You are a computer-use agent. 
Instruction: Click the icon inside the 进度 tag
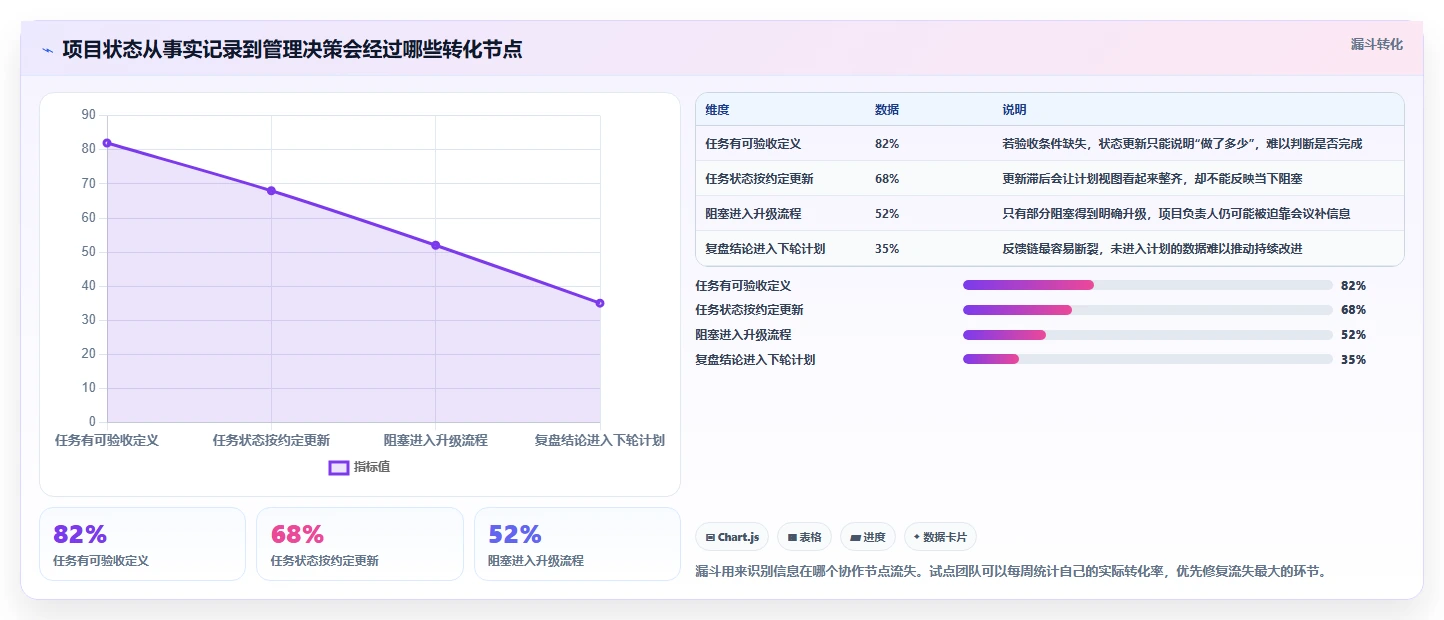[855, 538]
